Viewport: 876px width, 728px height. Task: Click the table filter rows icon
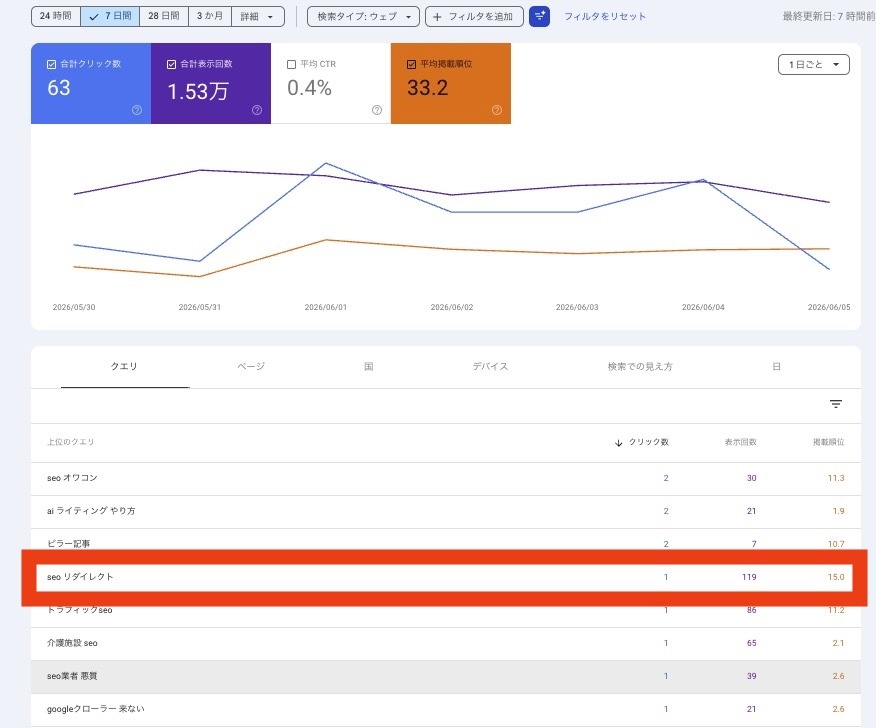836,404
